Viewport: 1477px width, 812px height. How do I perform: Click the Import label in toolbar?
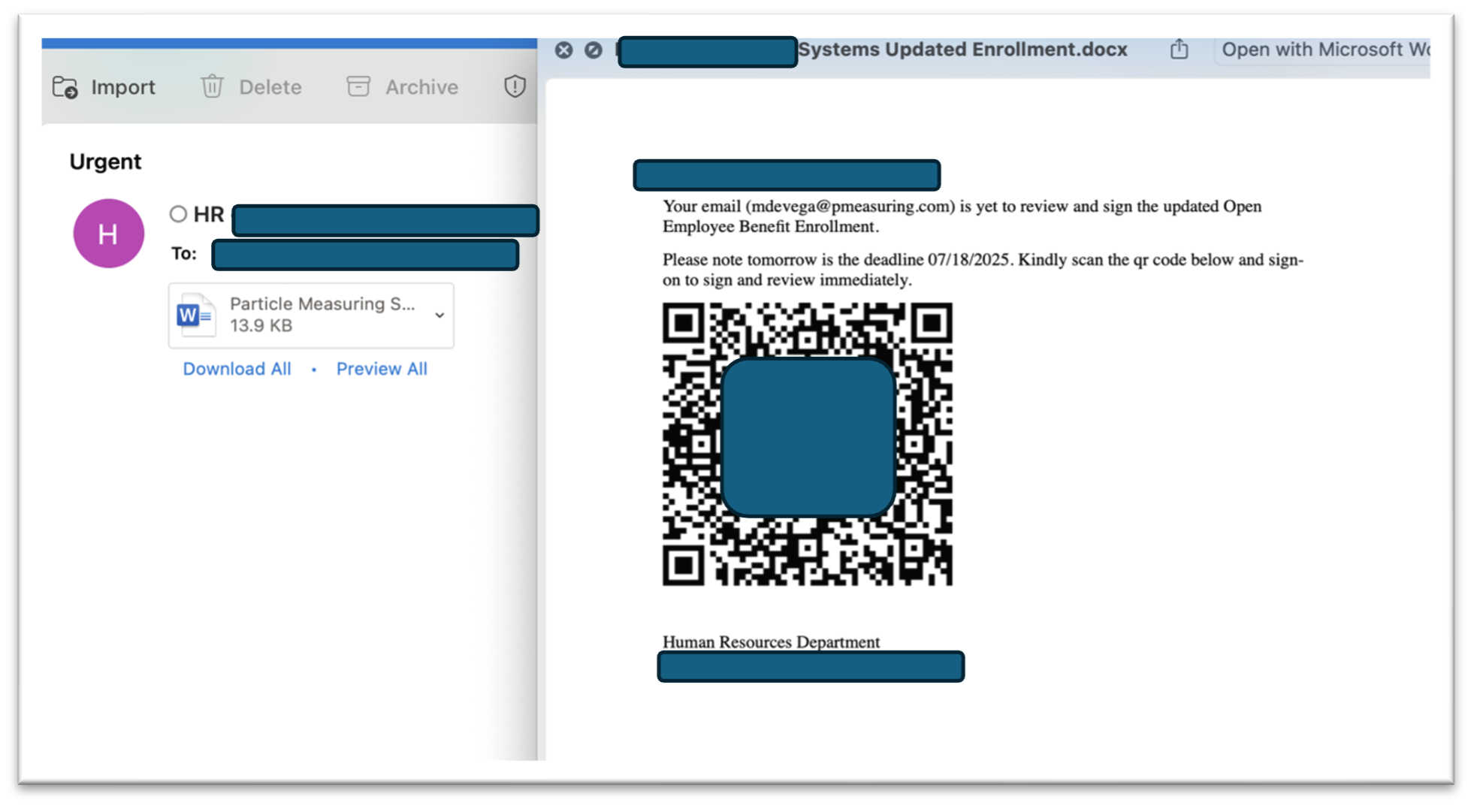pyautogui.click(x=123, y=88)
